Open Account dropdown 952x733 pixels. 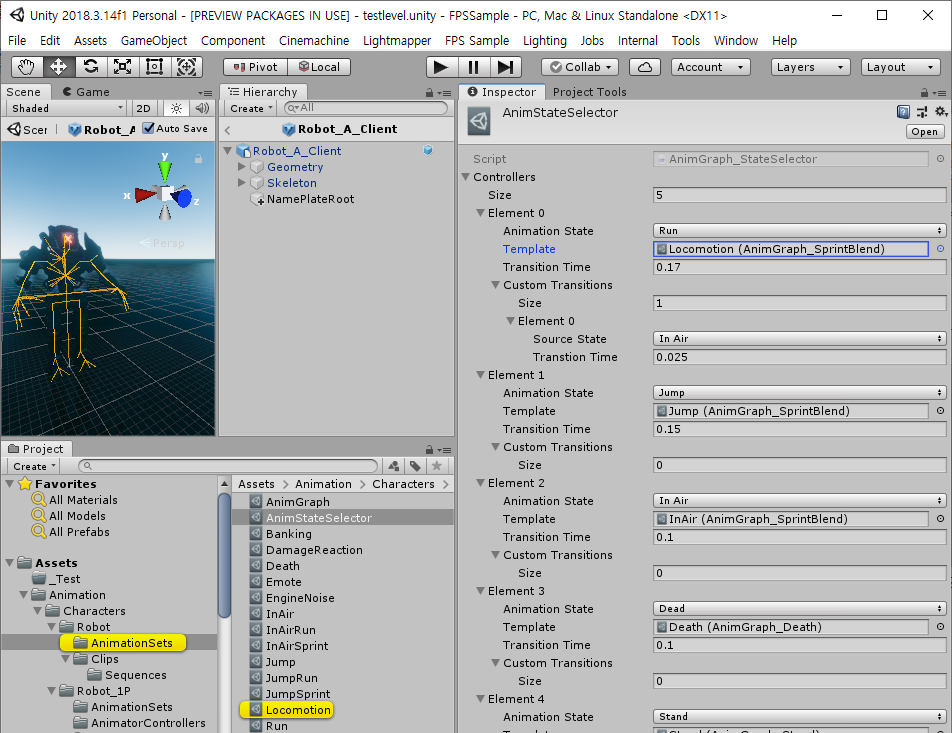tap(710, 67)
